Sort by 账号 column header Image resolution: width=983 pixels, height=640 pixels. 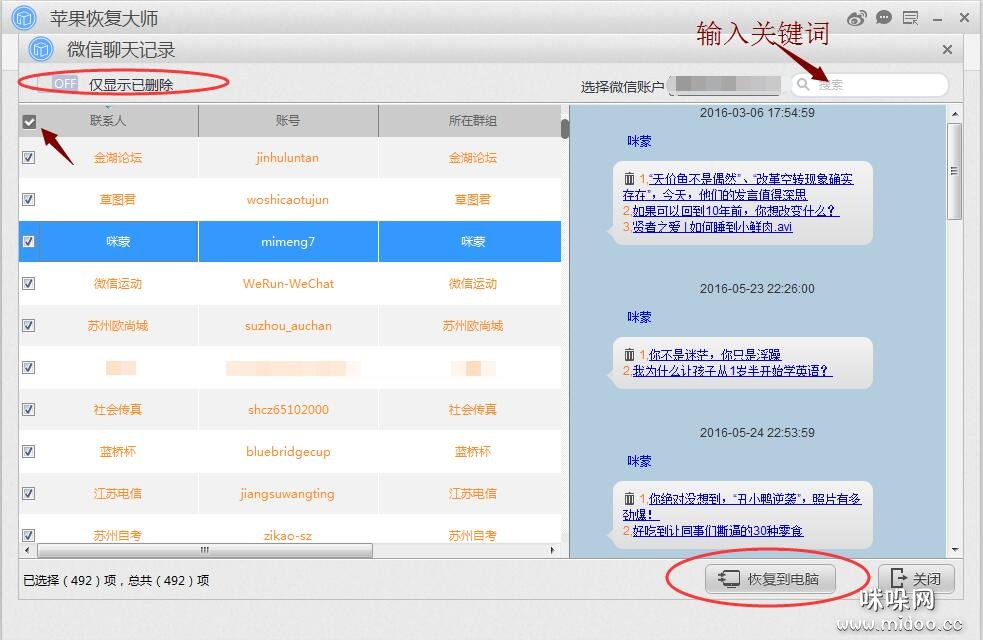(x=288, y=120)
